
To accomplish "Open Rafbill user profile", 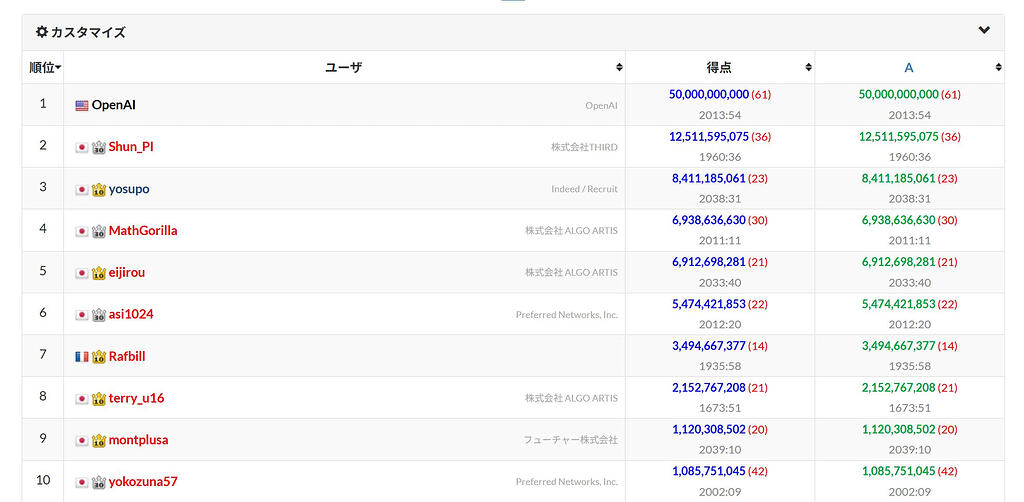I will [x=127, y=356].
